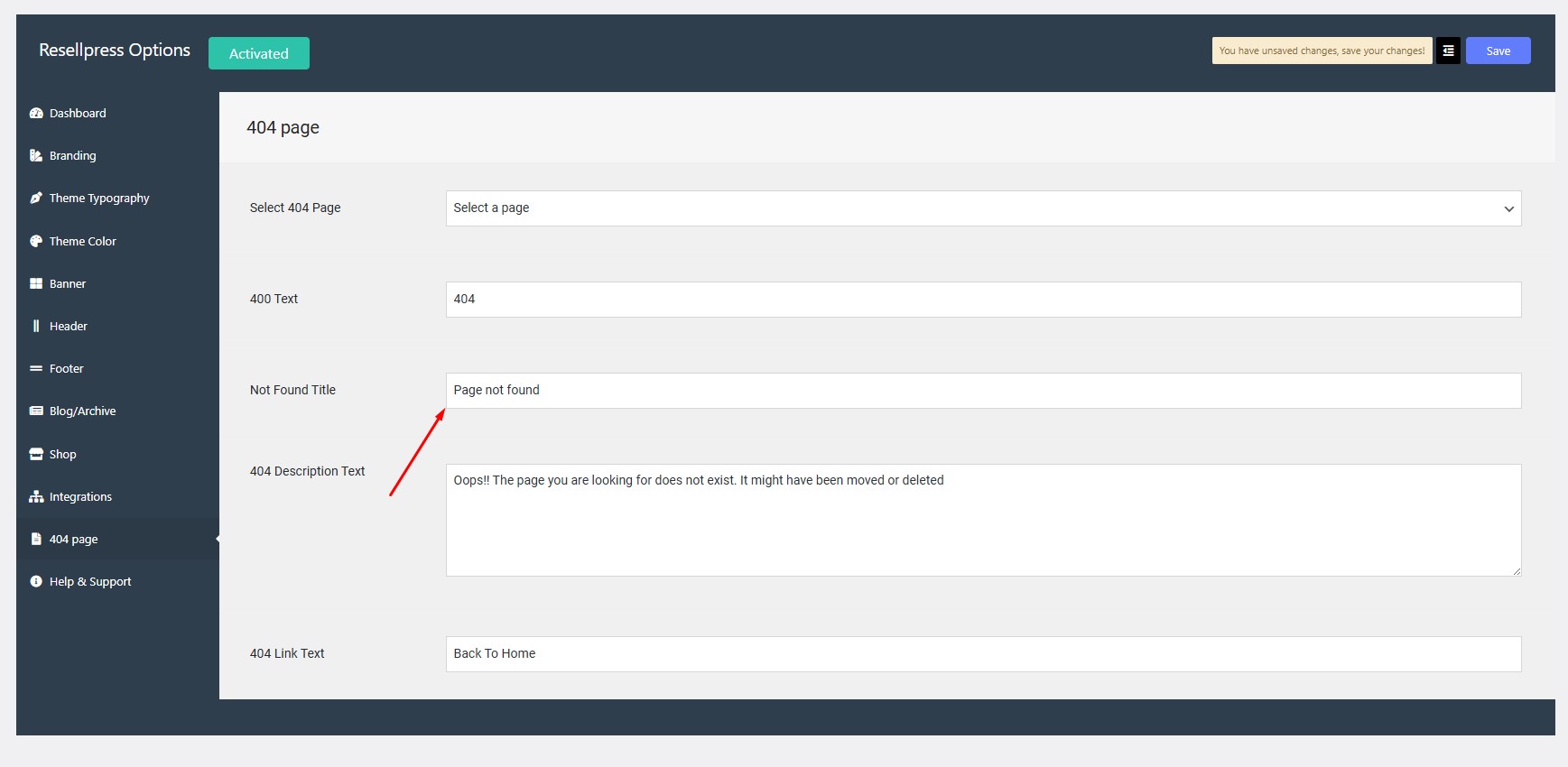Click the 400 Text input field
The image size is (1568, 767).
click(x=982, y=300)
